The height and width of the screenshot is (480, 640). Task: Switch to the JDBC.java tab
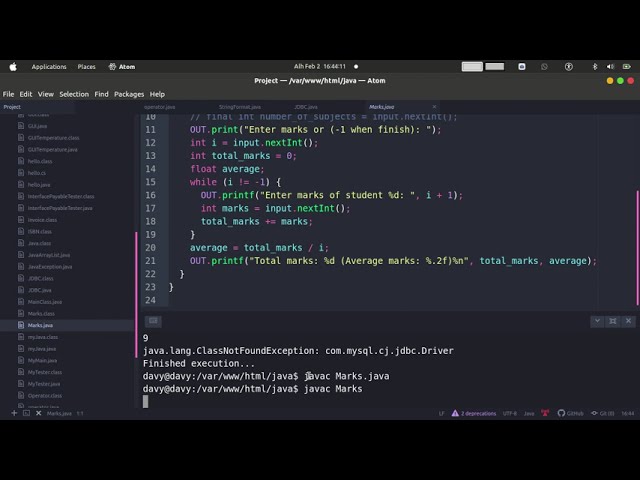tap(306, 107)
